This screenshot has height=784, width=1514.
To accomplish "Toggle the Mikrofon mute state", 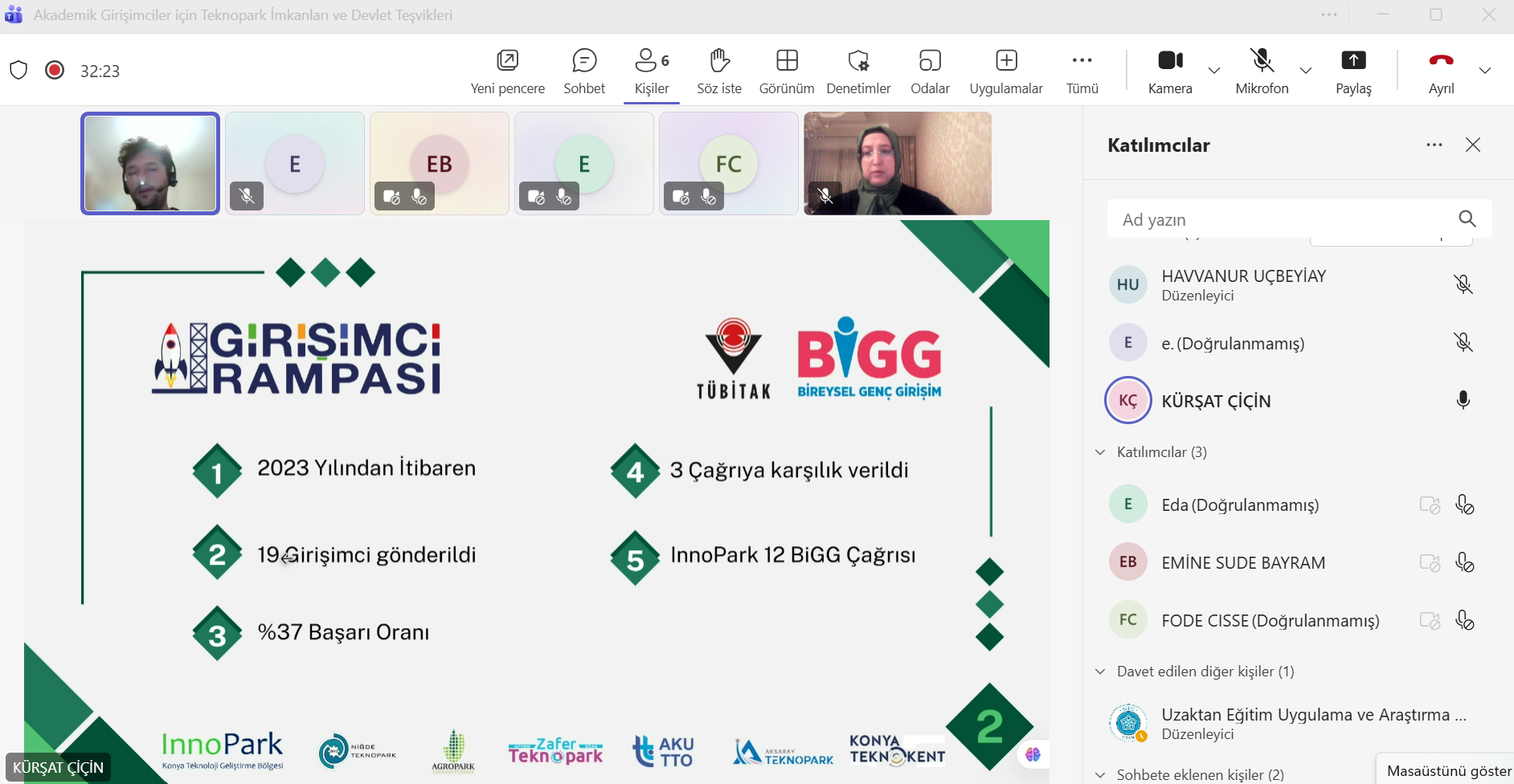I will point(1262,71).
